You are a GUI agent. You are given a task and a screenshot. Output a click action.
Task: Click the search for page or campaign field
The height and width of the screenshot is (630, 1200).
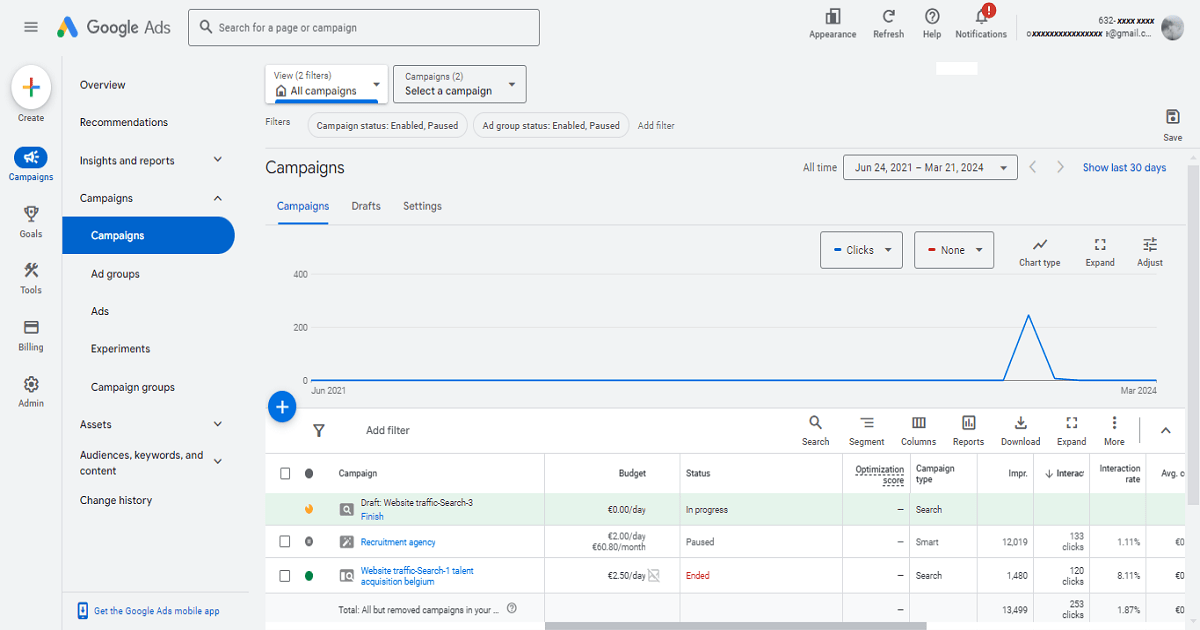point(364,28)
